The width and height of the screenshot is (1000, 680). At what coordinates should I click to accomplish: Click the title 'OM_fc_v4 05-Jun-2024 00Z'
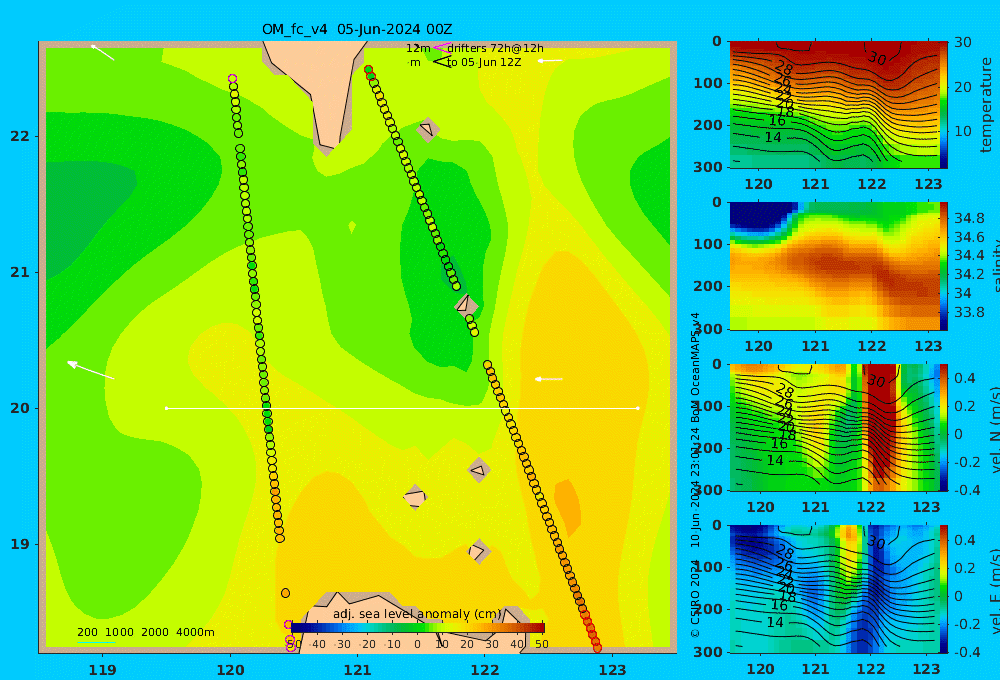pyautogui.click(x=357, y=29)
